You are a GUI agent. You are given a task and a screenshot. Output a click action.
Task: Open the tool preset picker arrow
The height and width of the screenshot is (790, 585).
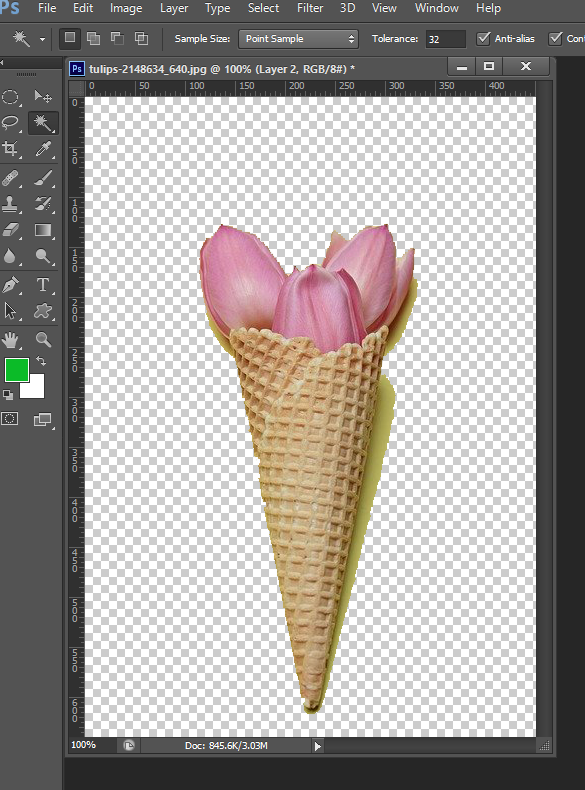[42, 39]
